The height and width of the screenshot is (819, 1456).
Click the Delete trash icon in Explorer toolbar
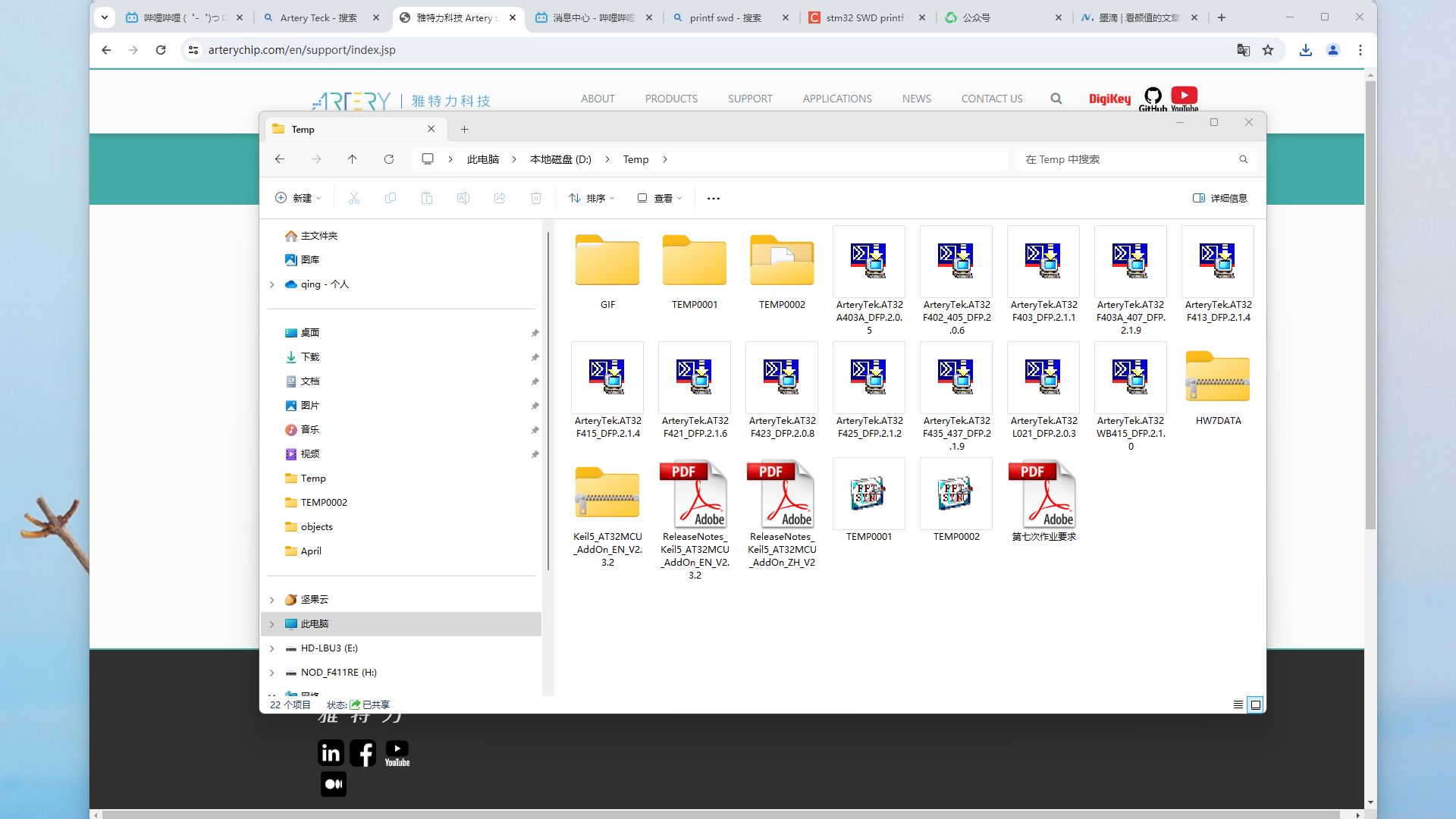pos(535,198)
